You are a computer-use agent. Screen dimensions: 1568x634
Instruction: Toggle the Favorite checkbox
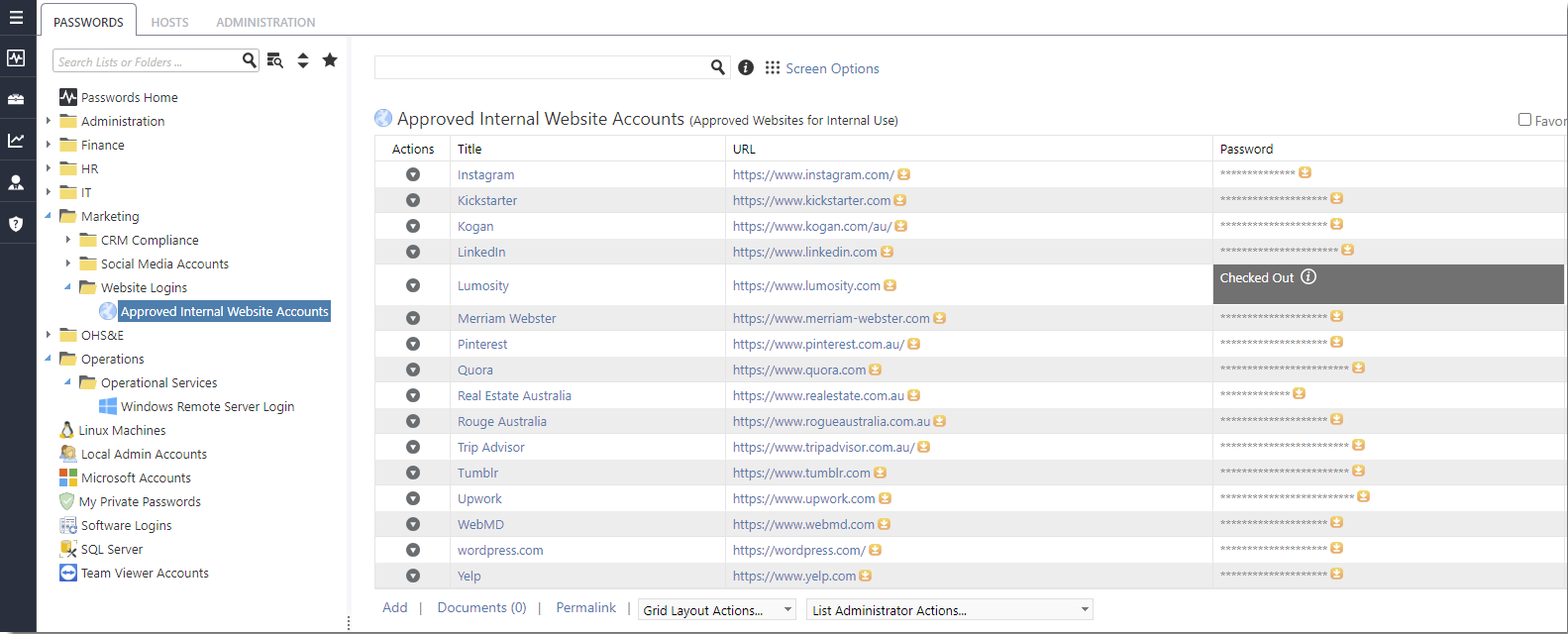coord(1524,120)
